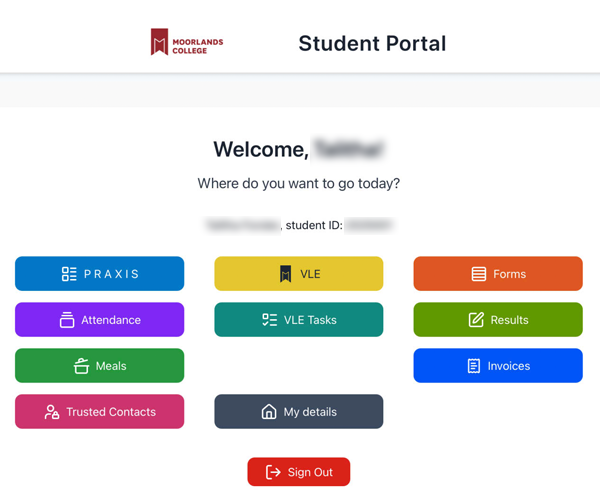Open the PRAXIS button

99,274
